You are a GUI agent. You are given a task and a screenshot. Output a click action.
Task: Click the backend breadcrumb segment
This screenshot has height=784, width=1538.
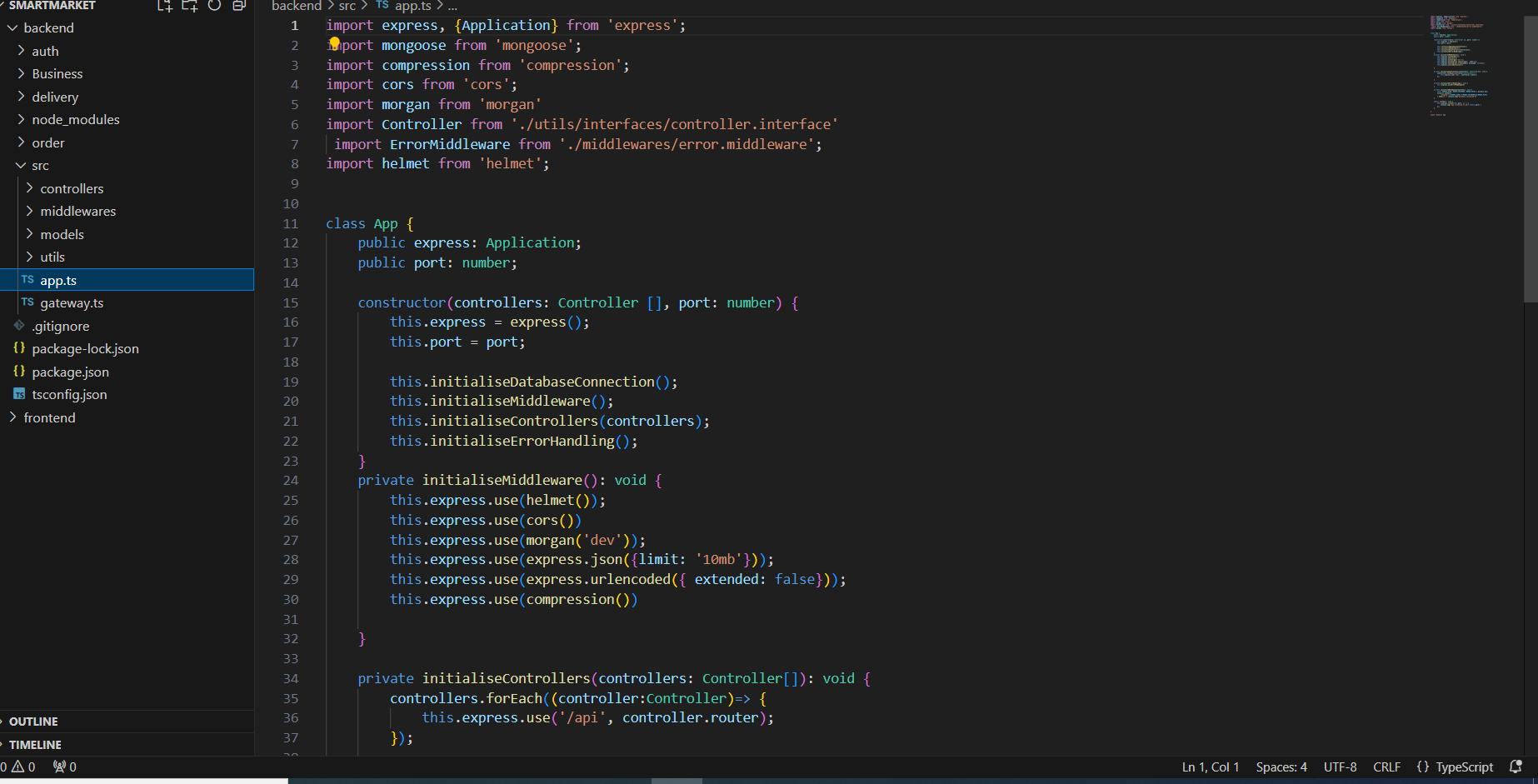point(296,6)
